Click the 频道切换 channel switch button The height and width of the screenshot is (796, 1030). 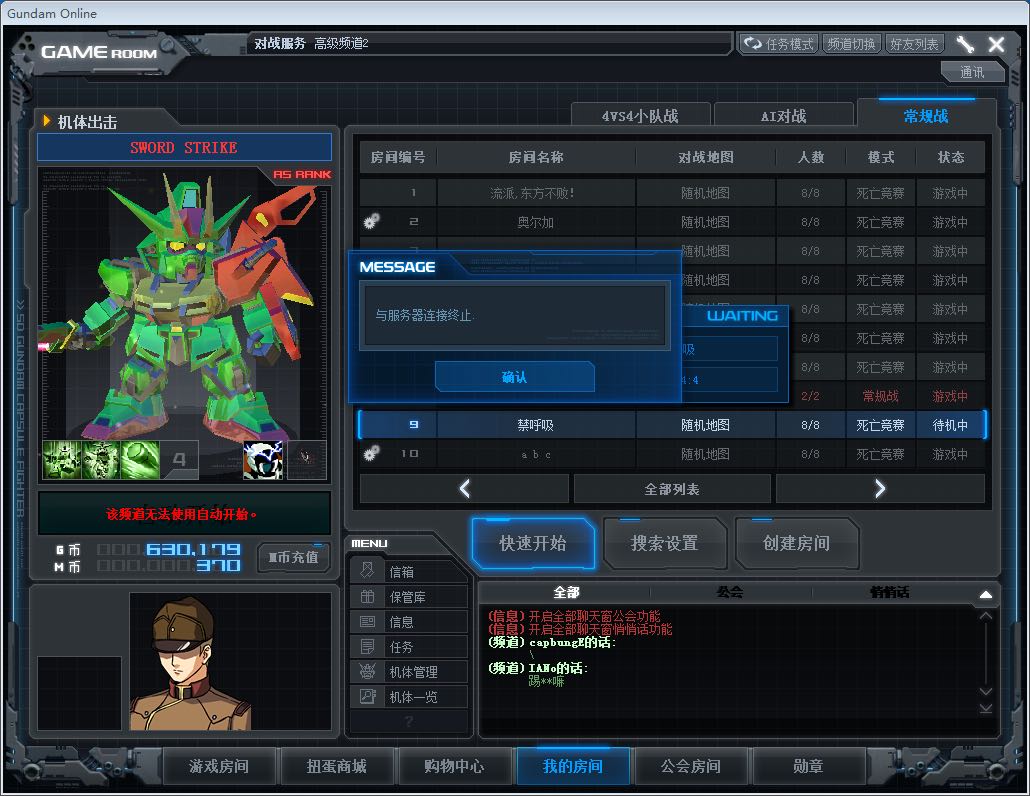pos(851,44)
